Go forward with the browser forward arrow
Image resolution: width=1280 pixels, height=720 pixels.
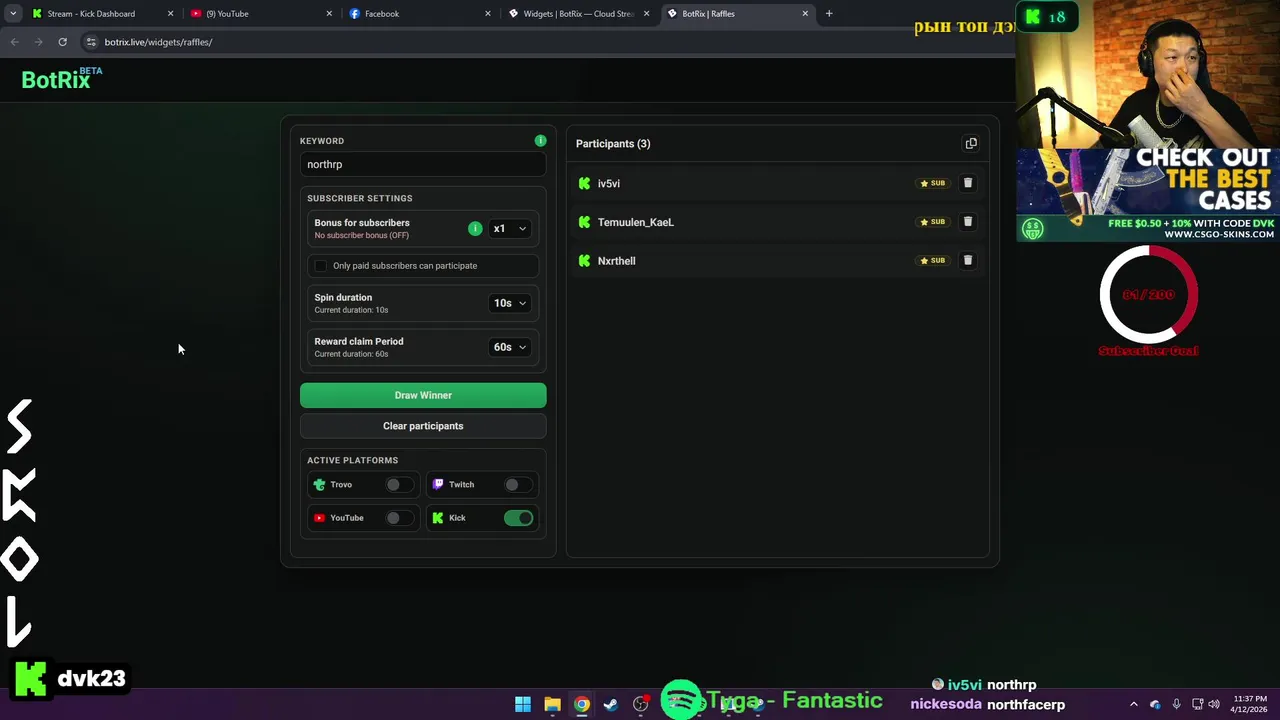(38, 42)
